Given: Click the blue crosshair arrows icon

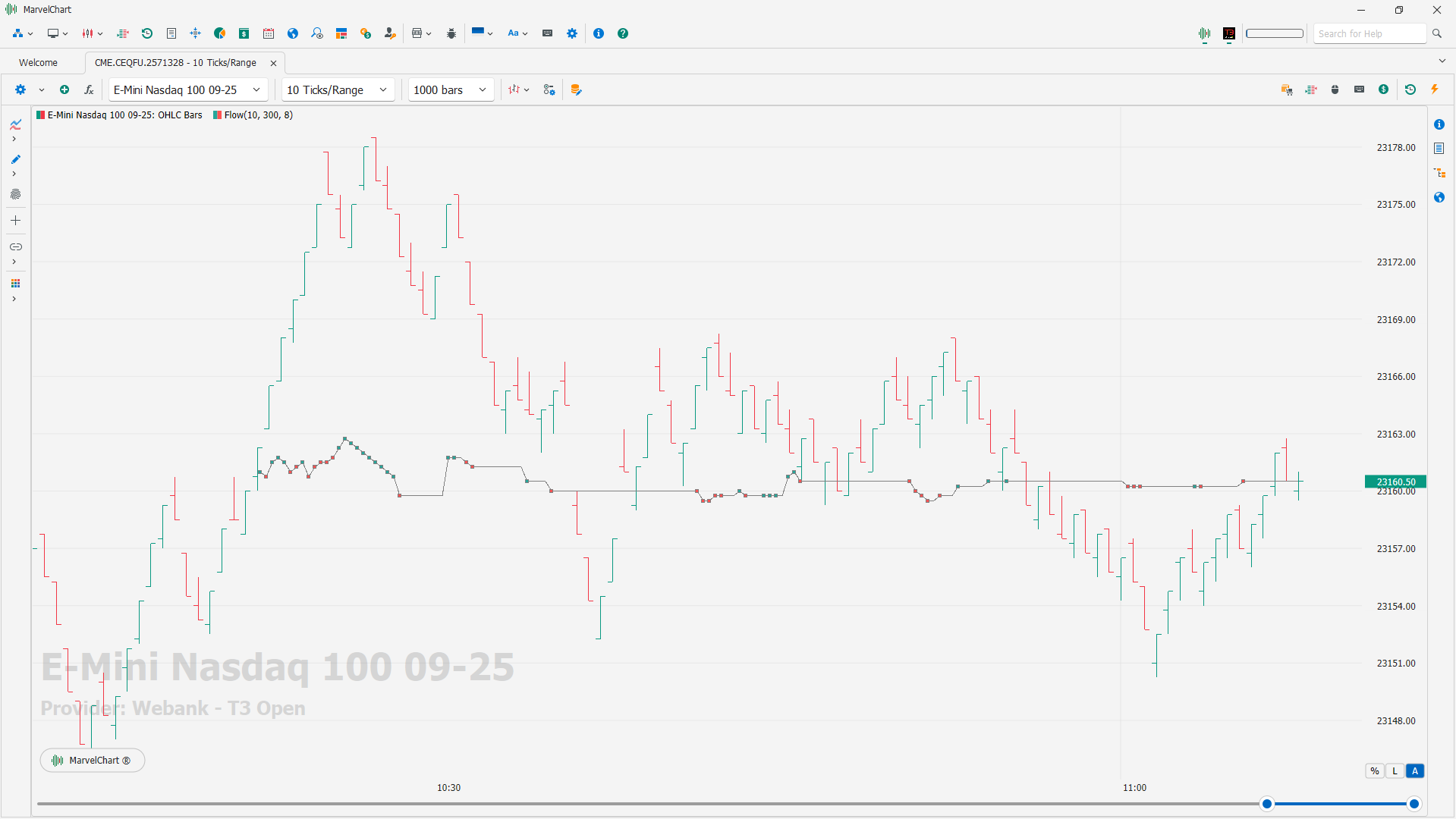Looking at the screenshot, I should [196, 33].
